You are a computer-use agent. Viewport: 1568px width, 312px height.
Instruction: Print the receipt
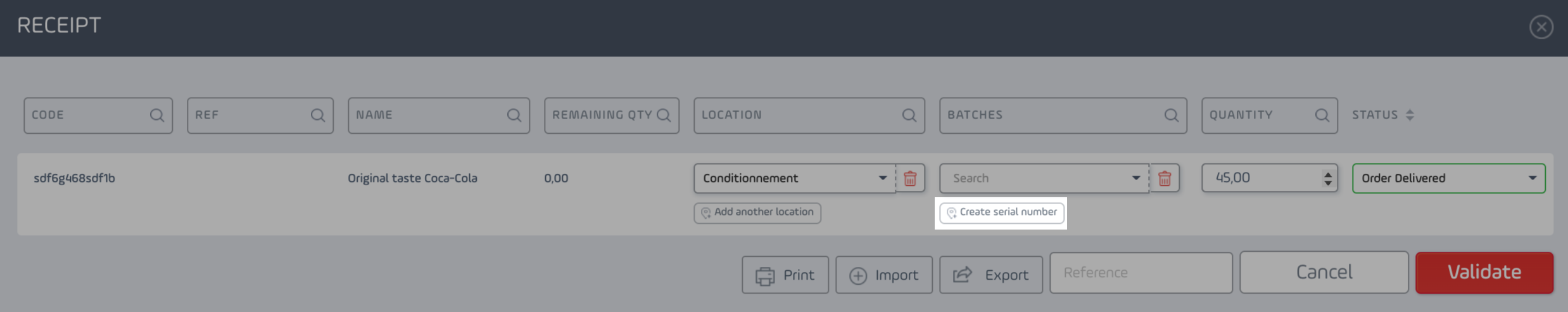[x=785, y=275]
